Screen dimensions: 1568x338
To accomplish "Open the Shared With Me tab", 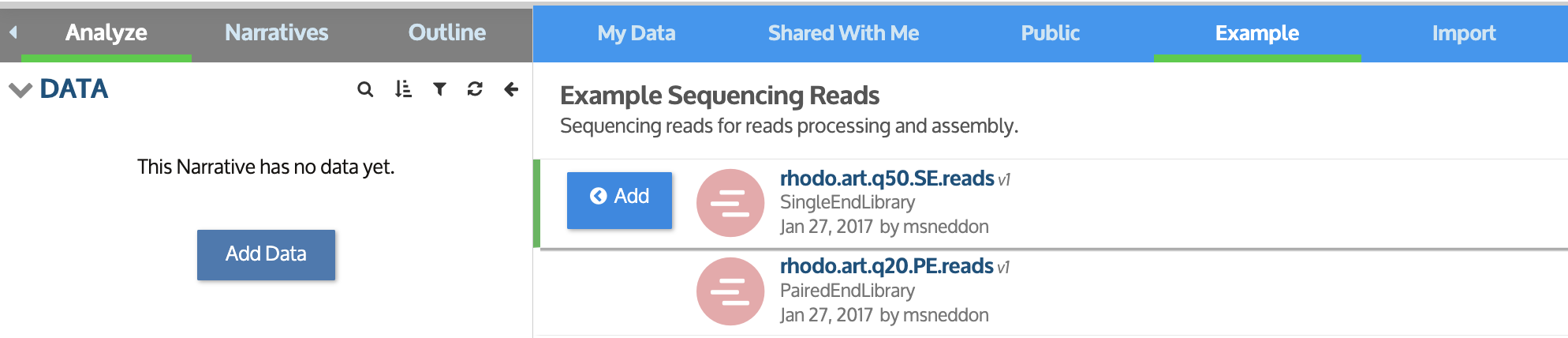I will tap(844, 34).
